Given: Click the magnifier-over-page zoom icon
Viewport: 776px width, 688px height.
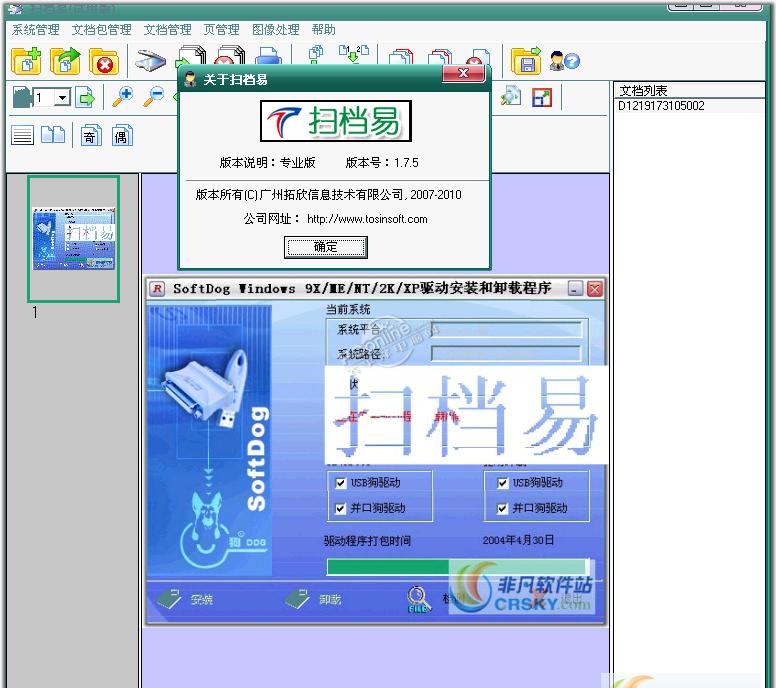Looking at the screenshot, I should (x=511, y=97).
